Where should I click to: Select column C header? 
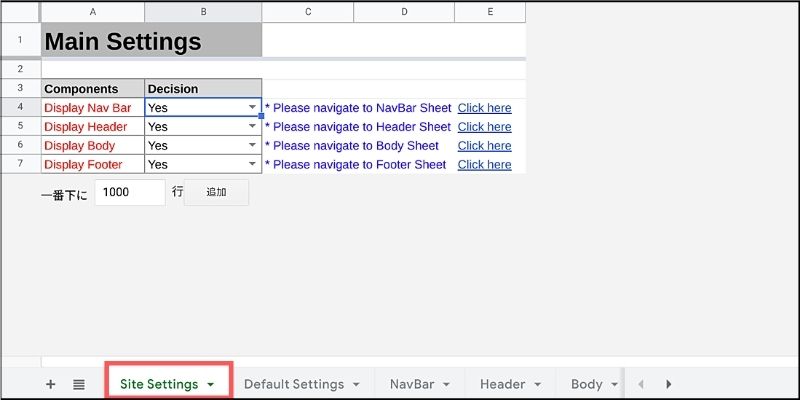coord(308,12)
